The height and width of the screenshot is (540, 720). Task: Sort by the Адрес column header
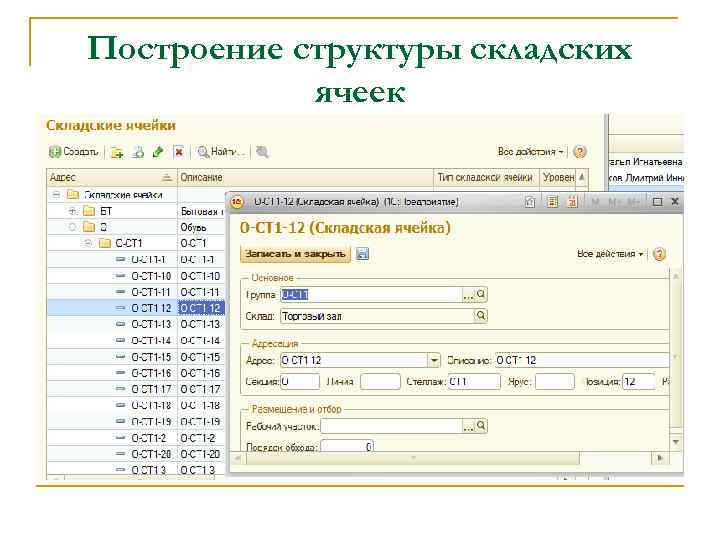click(x=112, y=177)
